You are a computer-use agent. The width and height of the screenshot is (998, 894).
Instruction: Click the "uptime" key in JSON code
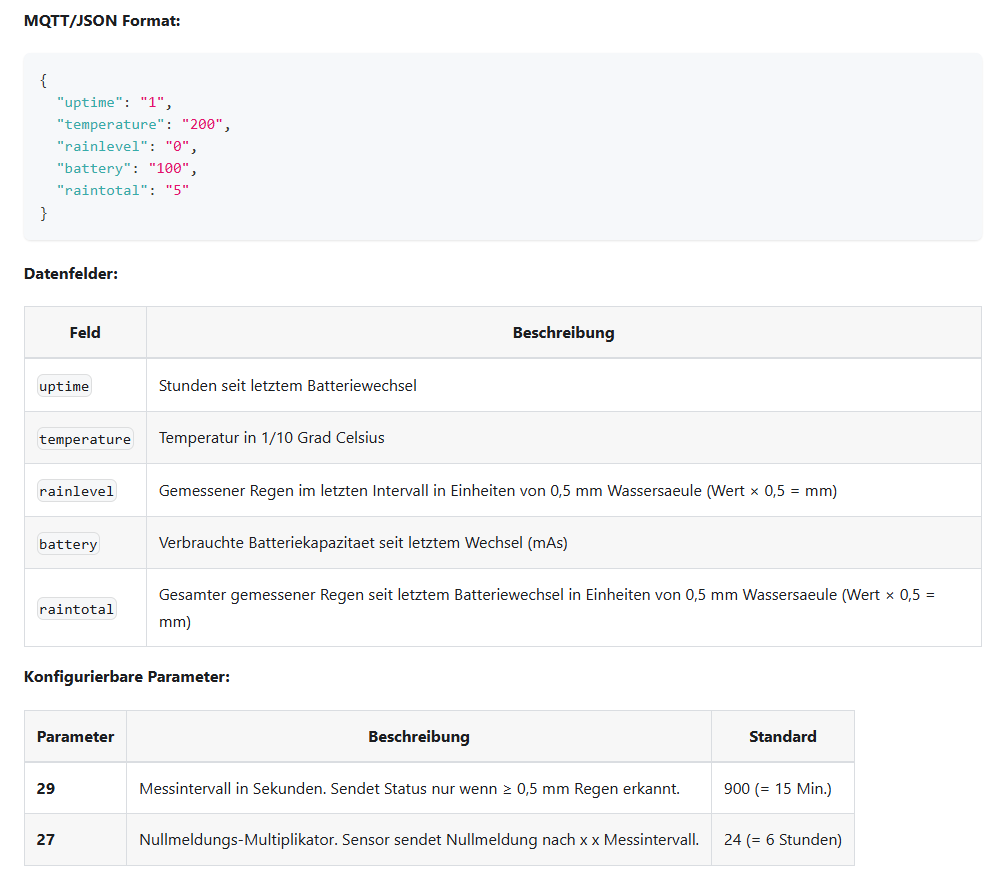point(90,102)
